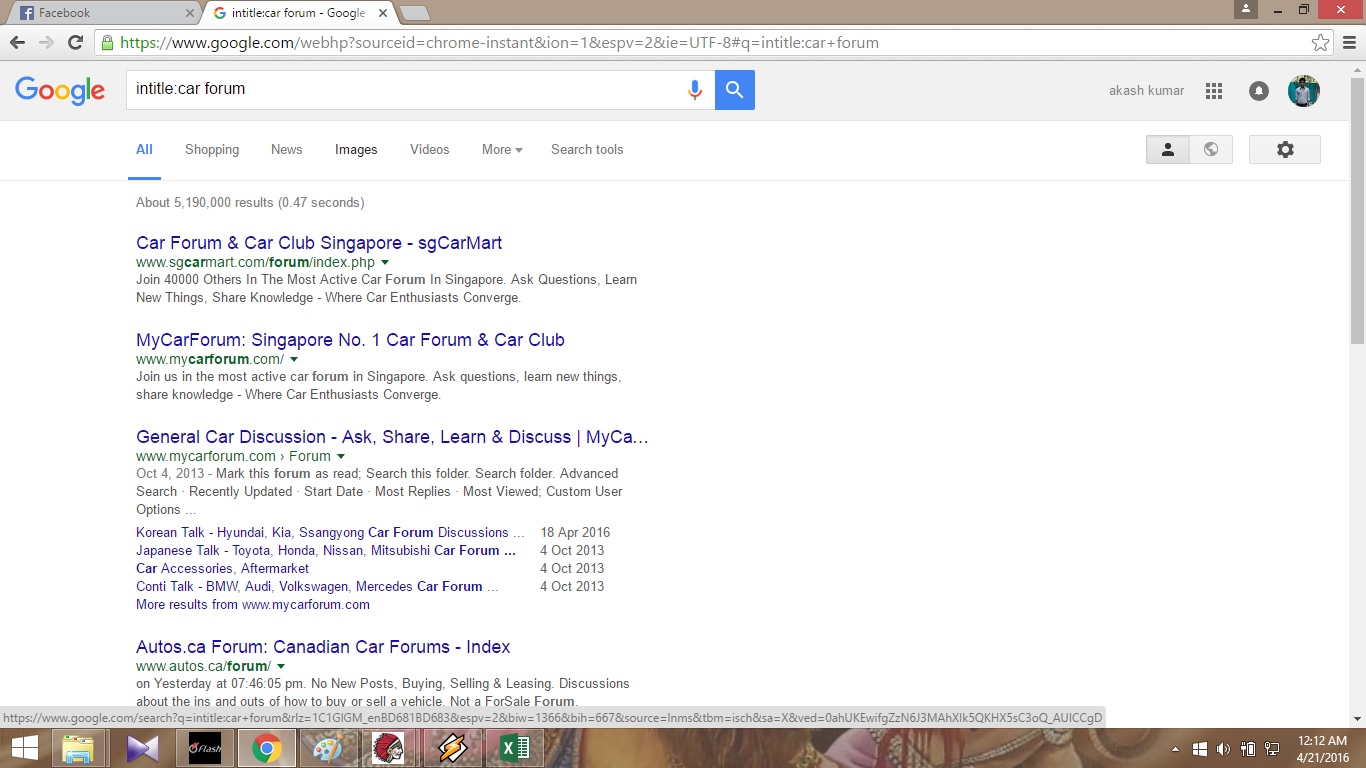Viewport: 1366px width, 768px height.
Task: Open the Google apps grid
Action: click(x=1214, y=91)
